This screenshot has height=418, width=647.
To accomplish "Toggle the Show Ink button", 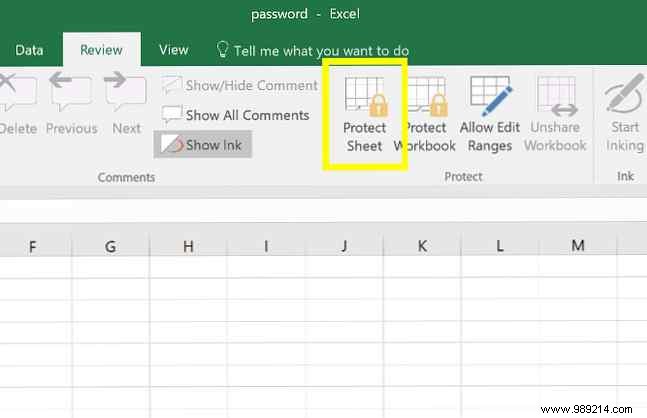I will coord(203,145).
